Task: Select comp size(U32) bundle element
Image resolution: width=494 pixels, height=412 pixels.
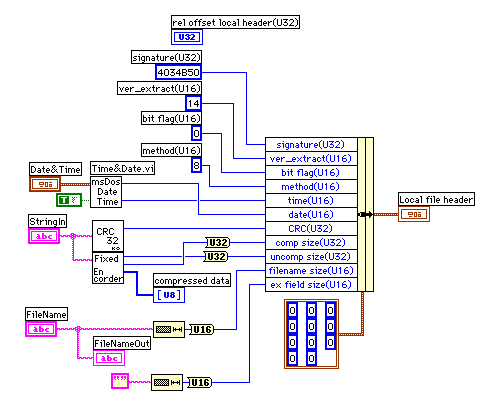Action: coord(311,243)
